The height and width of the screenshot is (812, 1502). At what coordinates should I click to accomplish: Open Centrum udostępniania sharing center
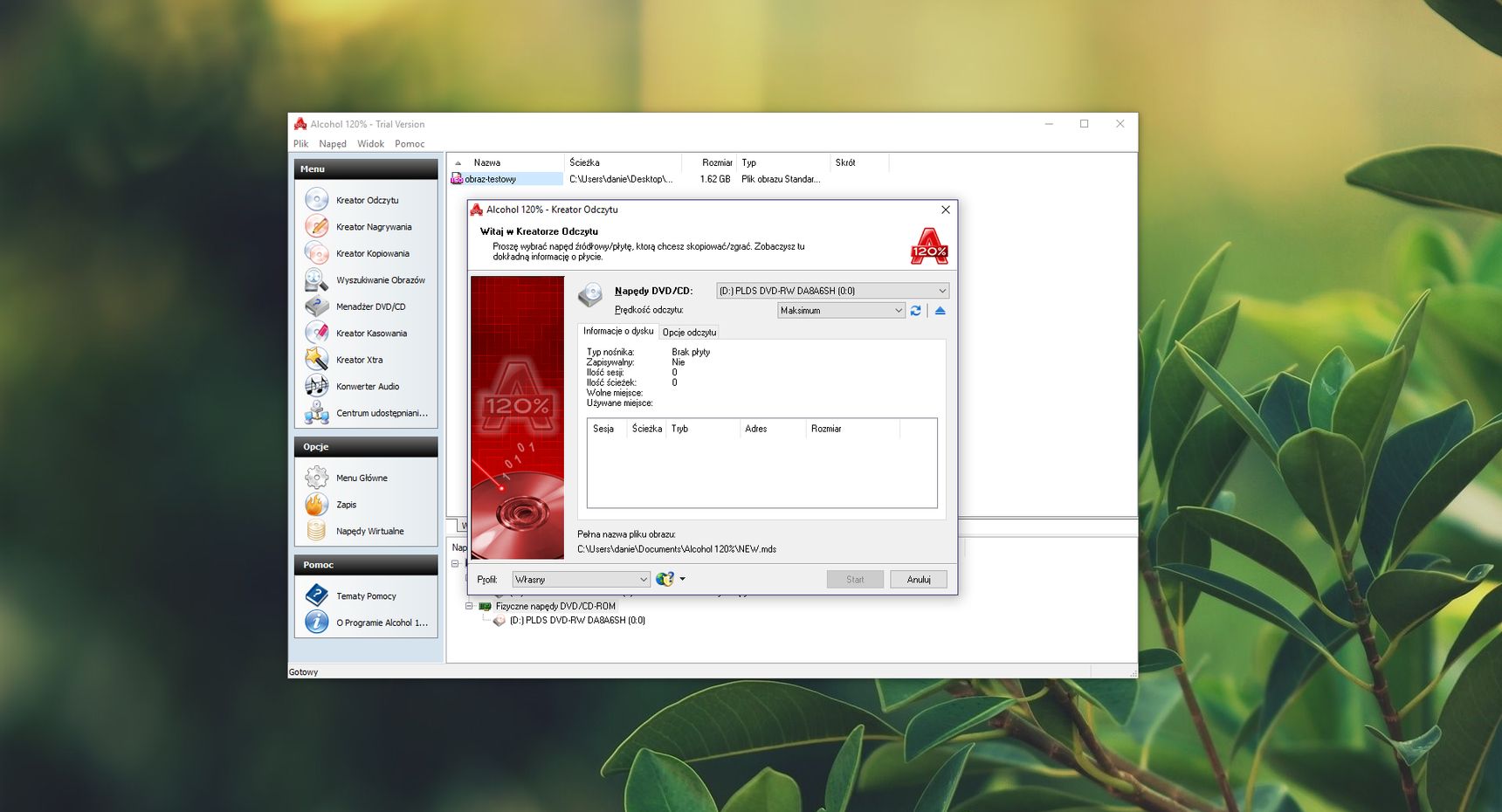[x=382, y=413]
